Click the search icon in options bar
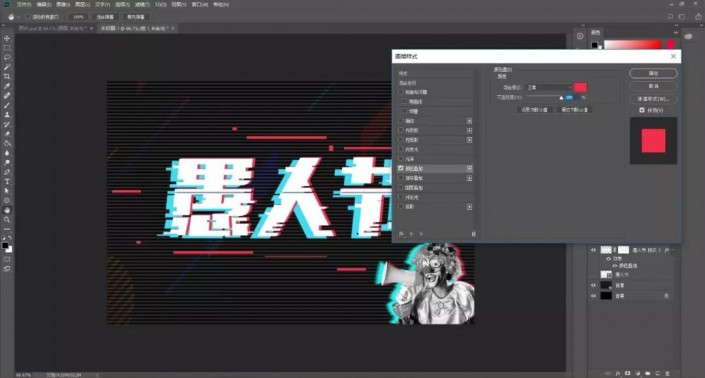This screenshot has width=705, height=378. click(670, 17)
